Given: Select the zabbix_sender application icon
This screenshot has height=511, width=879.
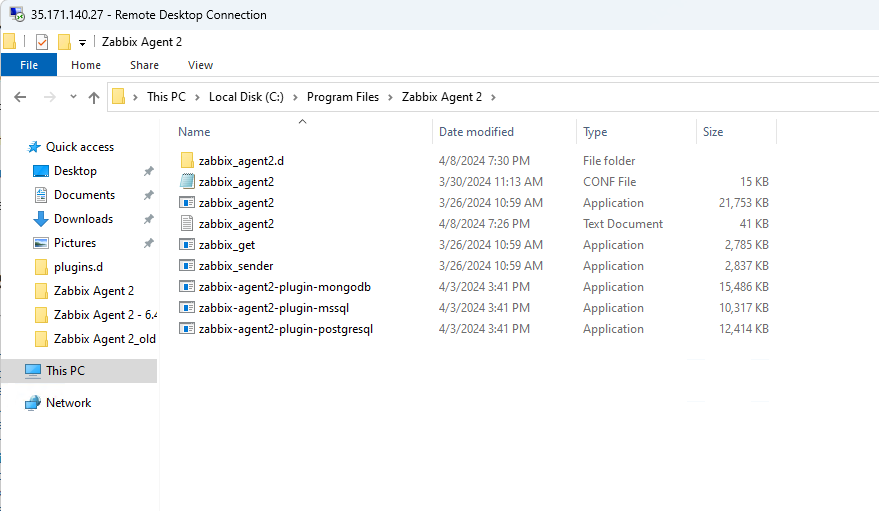Looking at the screenshot, I should click(x=187, y=266).
